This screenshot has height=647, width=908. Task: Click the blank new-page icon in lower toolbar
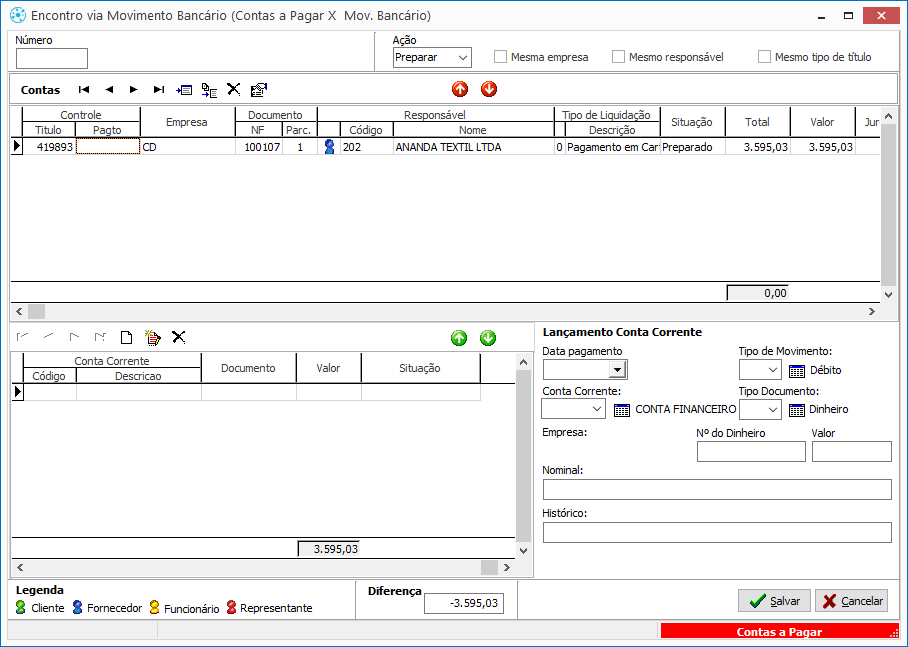126,337
